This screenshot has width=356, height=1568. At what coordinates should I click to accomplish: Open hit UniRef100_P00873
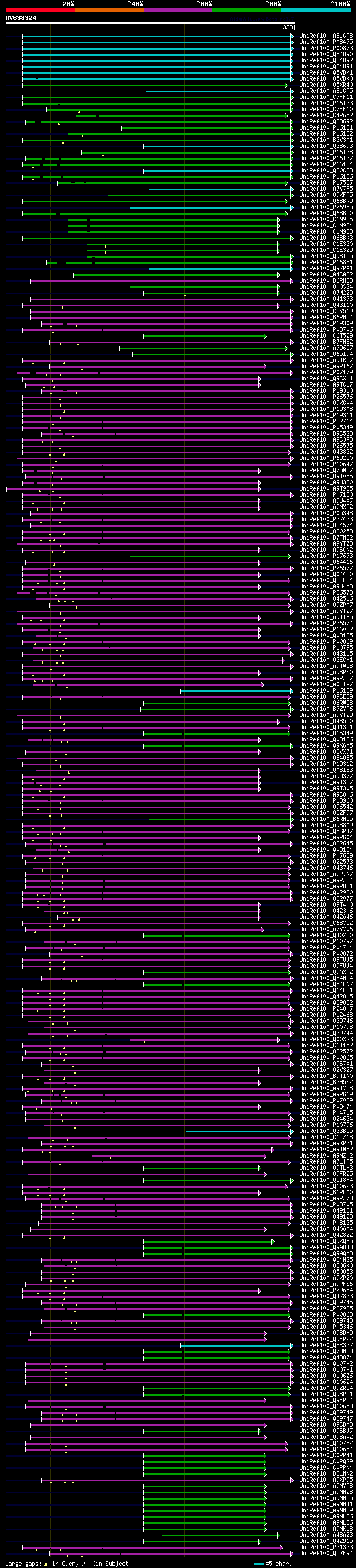point(326,48)
